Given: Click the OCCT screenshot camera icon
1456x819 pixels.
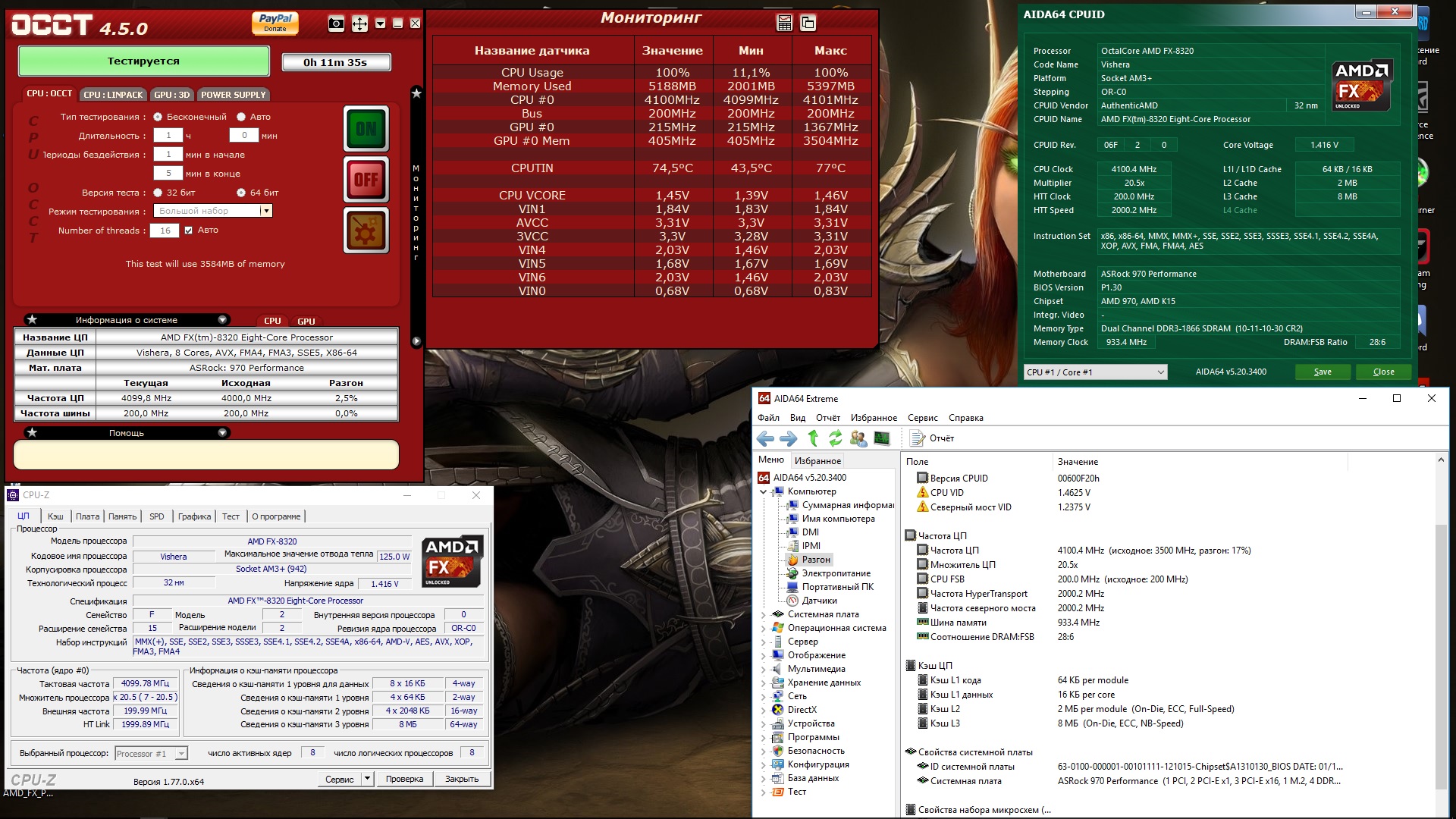Looking at the screenshot, I should coord(336,24).
